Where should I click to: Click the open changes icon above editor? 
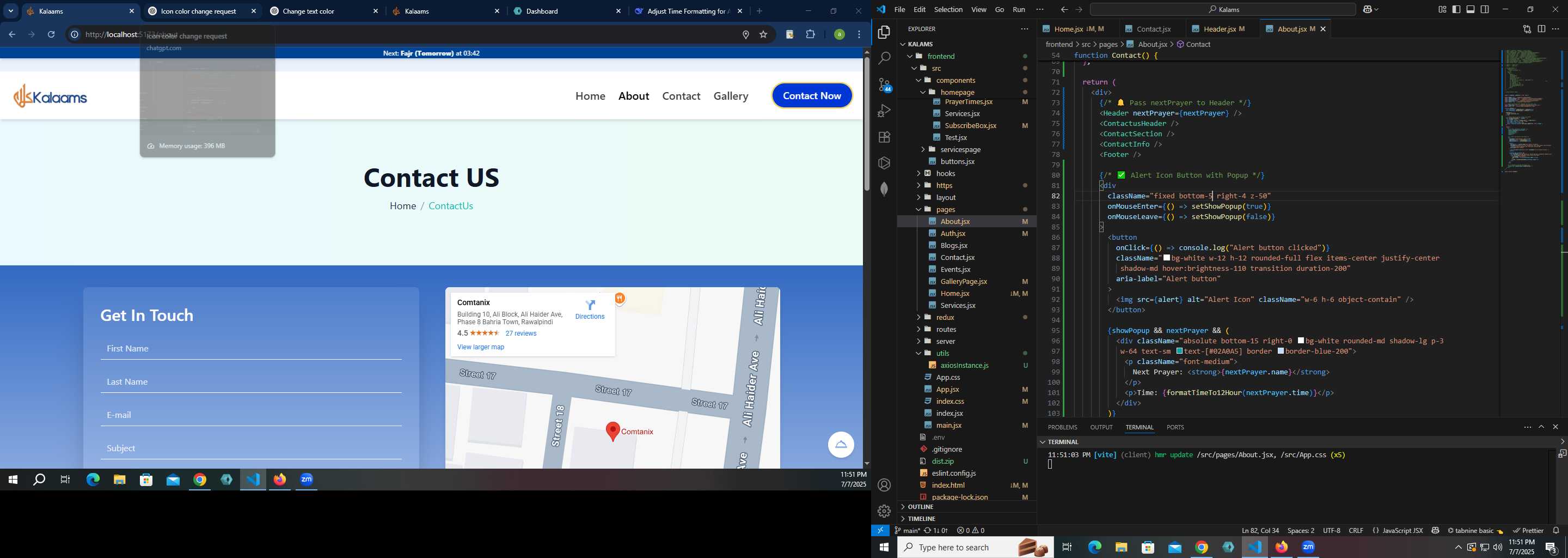click(1527, 29)
